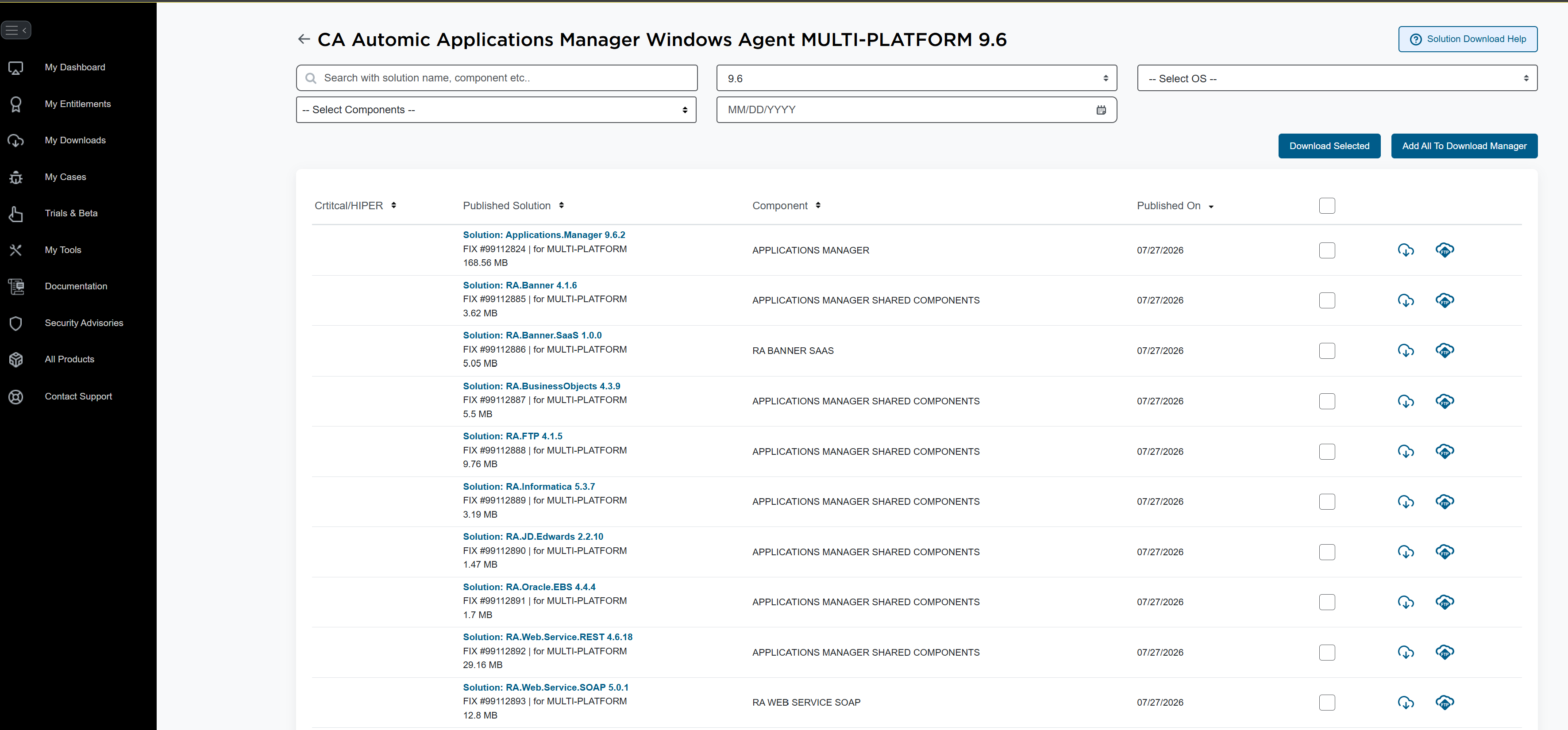Collapse the sidebar with the hamburger icon
This screenshot has width=1568, height=730.
pyautogui.click(x=16, y=30)
